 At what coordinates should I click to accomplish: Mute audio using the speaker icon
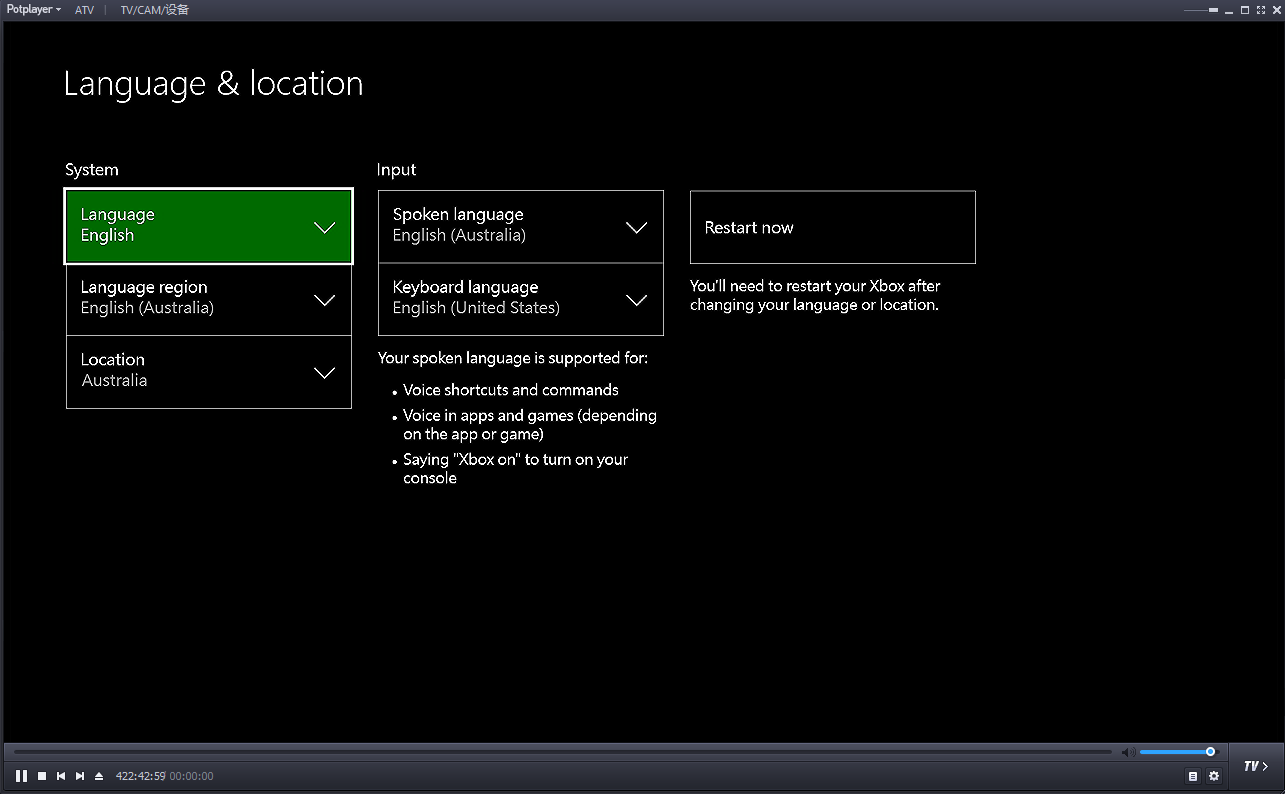(1127, 752)
